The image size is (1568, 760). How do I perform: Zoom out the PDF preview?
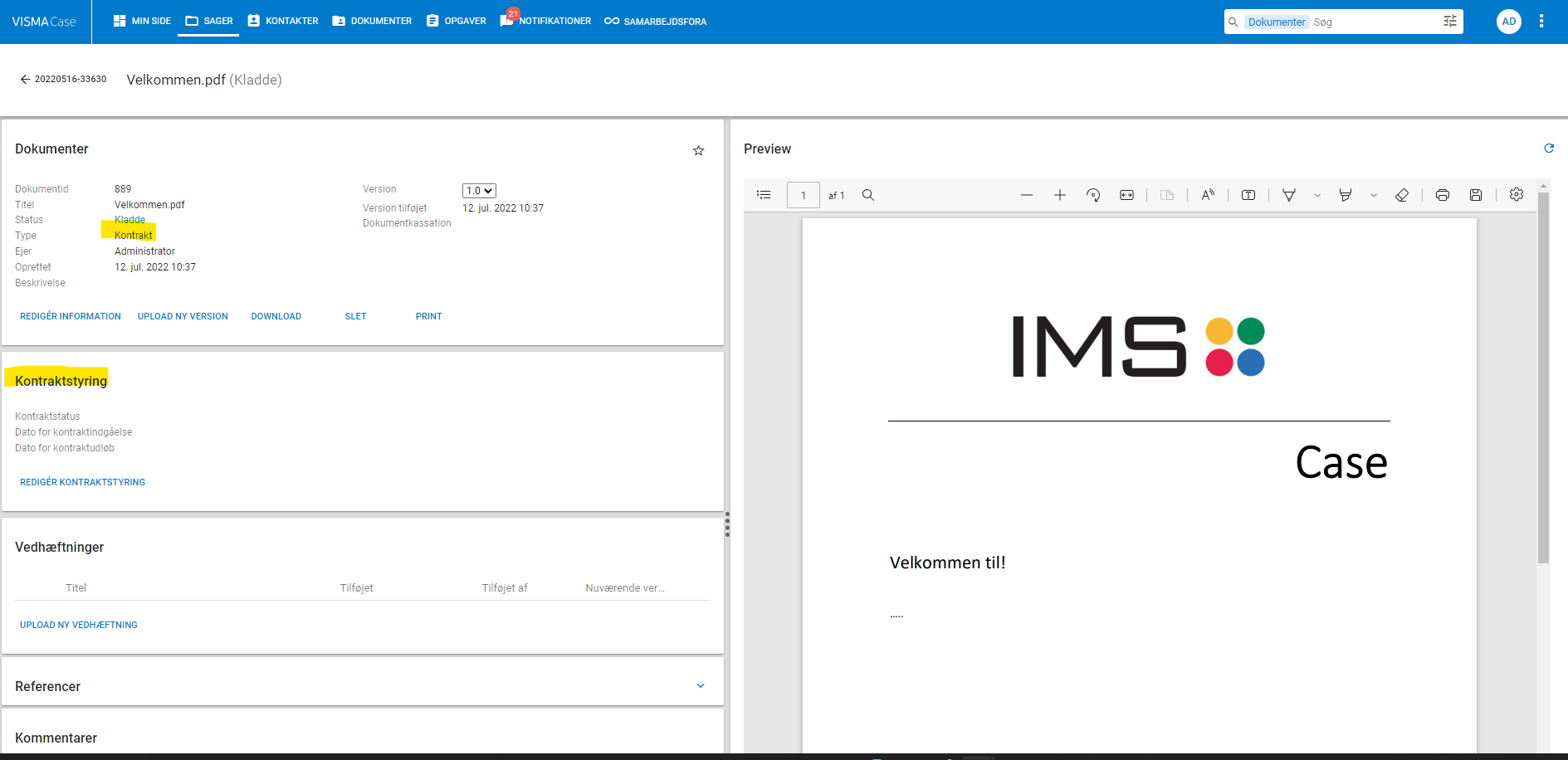tap(1027, 195)
